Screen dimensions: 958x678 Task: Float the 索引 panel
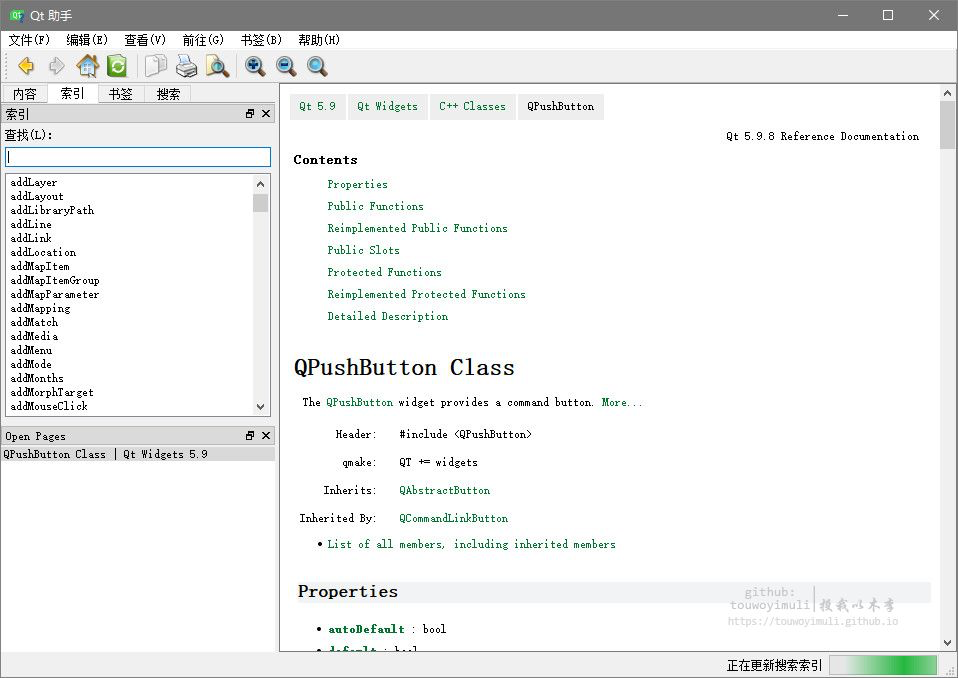(x=250, y=114)
